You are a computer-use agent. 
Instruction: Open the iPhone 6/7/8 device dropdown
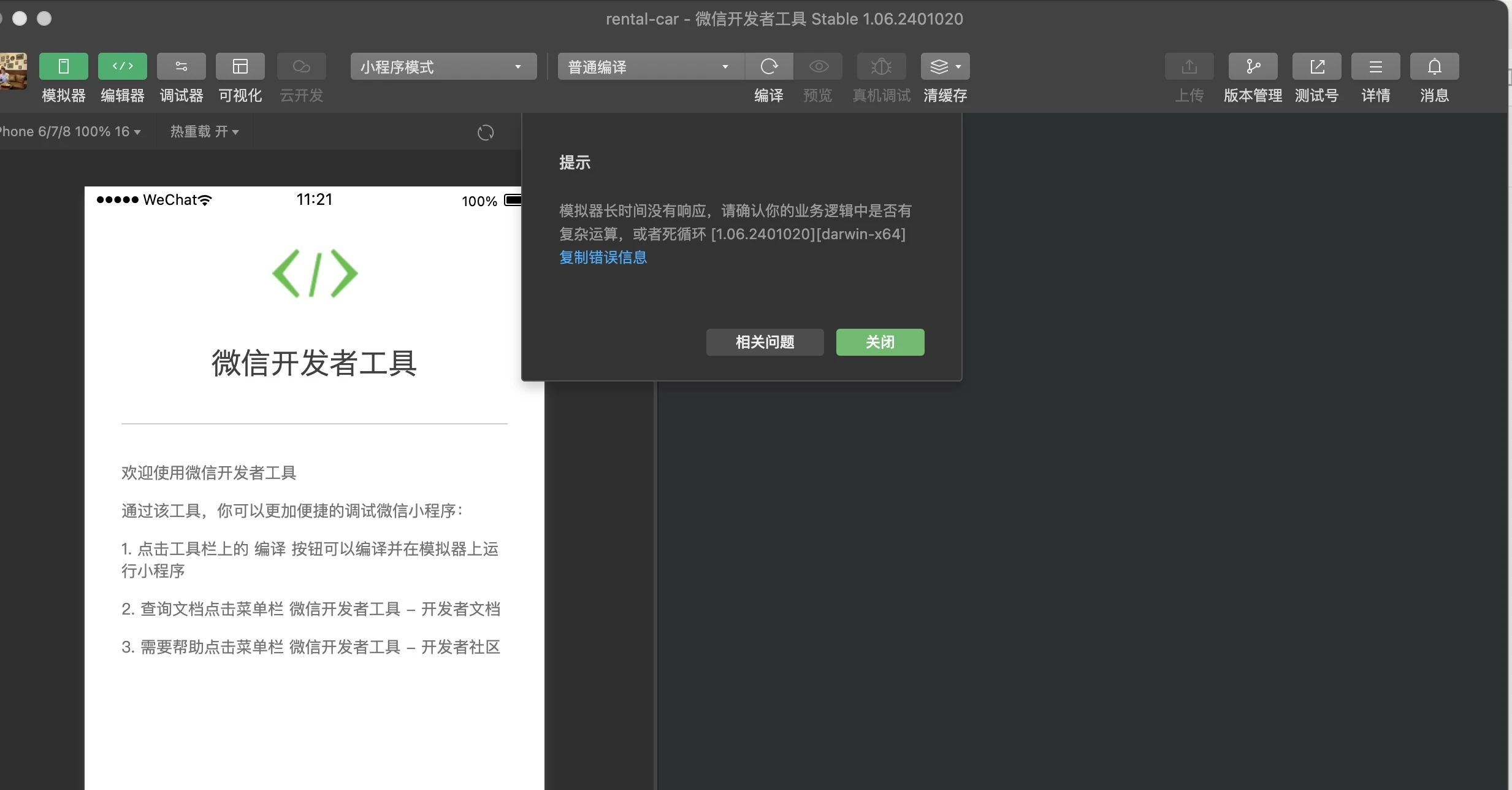coord(71,132)
